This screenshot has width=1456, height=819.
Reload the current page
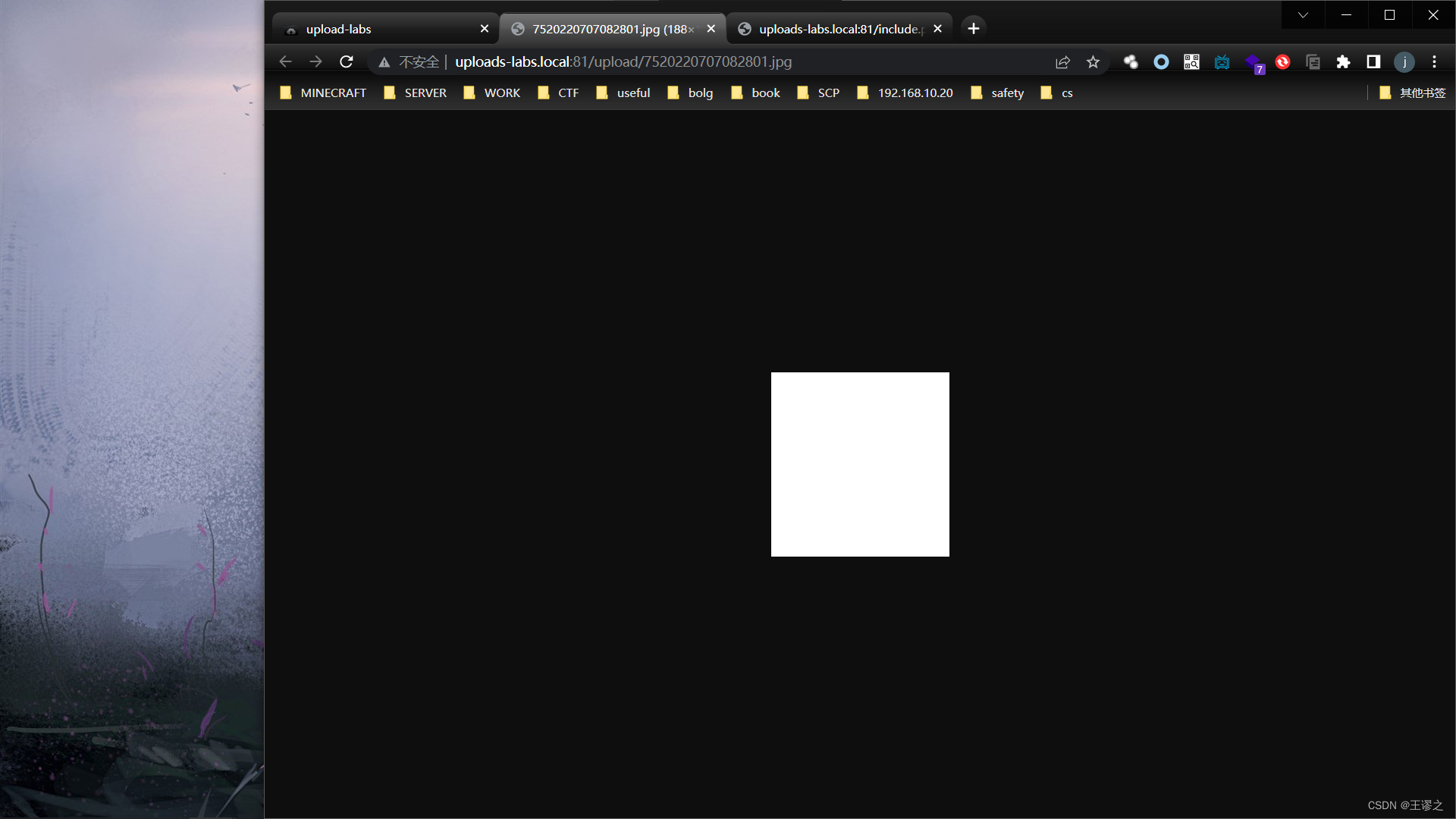pyautogui.click(x=347, y=61)
